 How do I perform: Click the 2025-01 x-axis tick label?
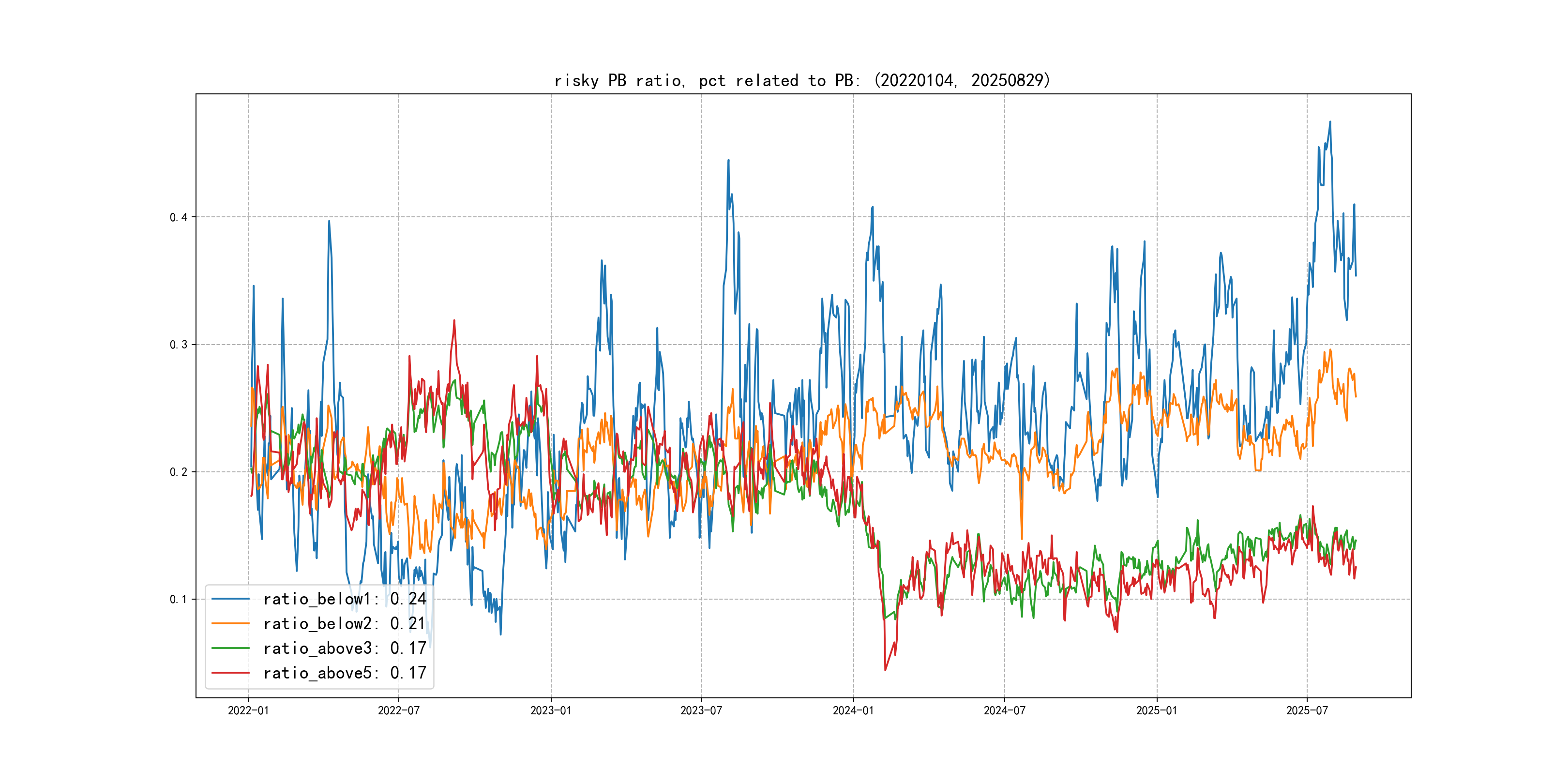pyautogui.click(x=1157, y=710)
